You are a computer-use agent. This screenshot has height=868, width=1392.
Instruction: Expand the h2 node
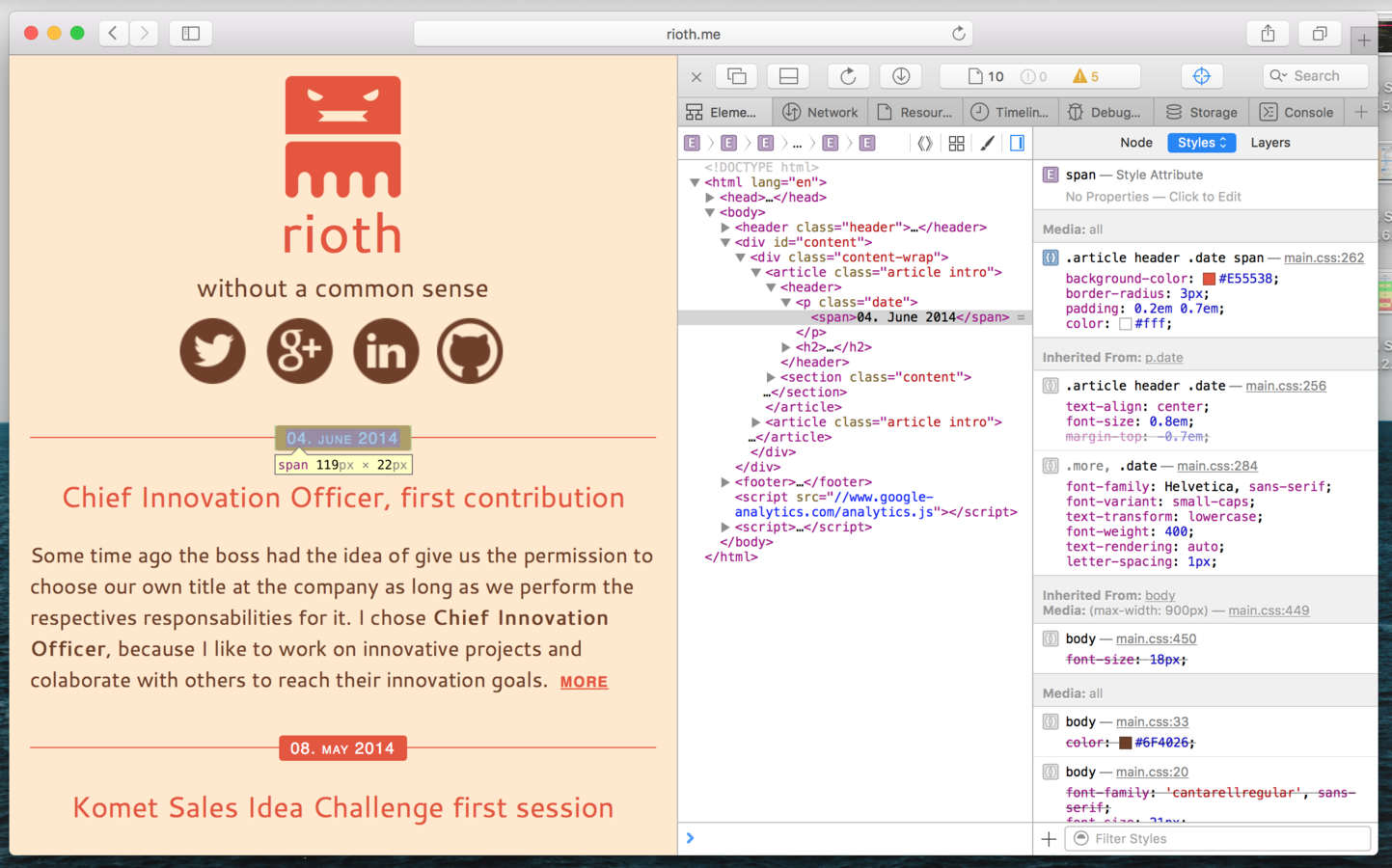pyautogui.click(x=786, y=347)
